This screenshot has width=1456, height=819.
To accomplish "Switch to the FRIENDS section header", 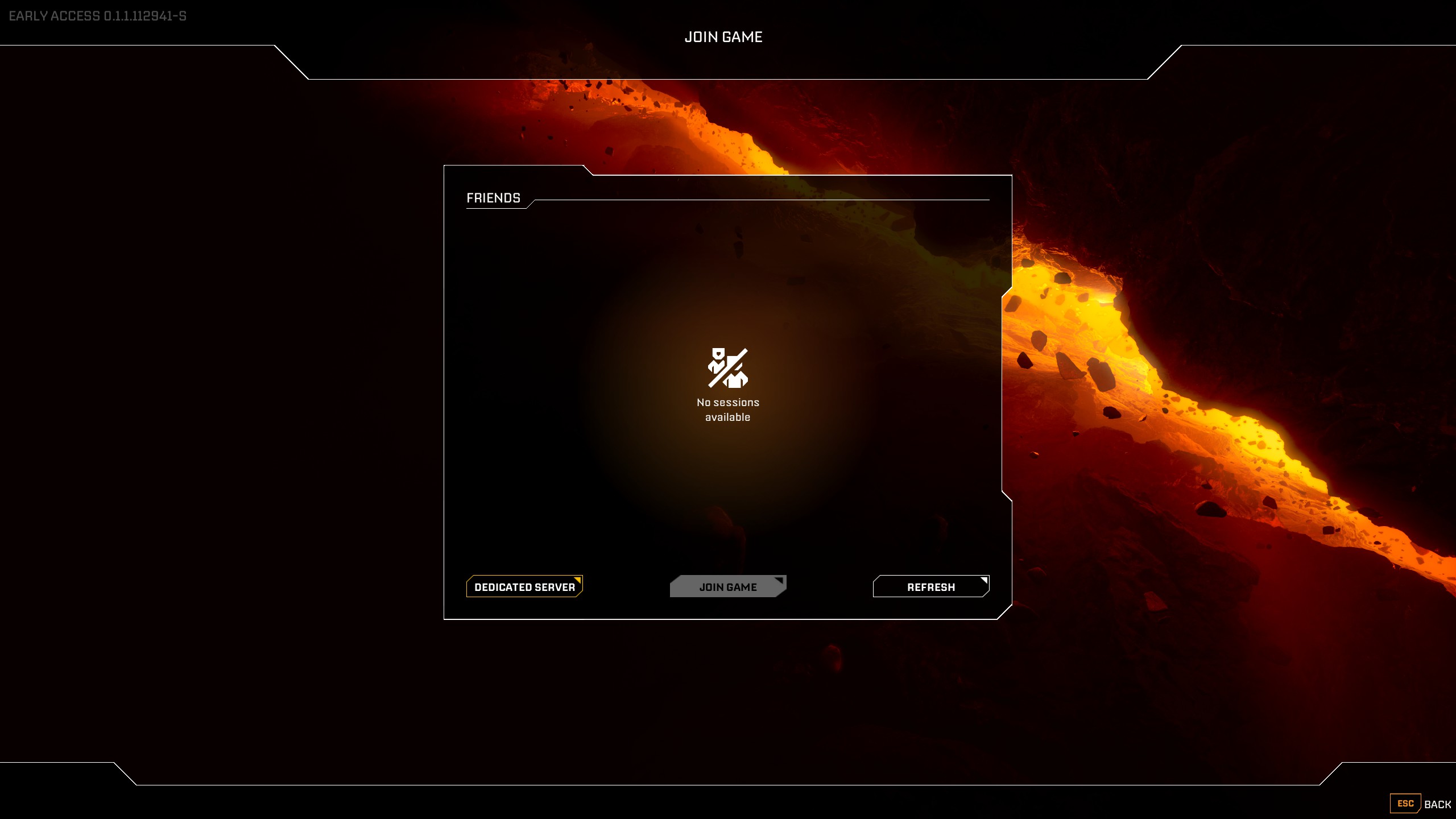I will [494, 198].
